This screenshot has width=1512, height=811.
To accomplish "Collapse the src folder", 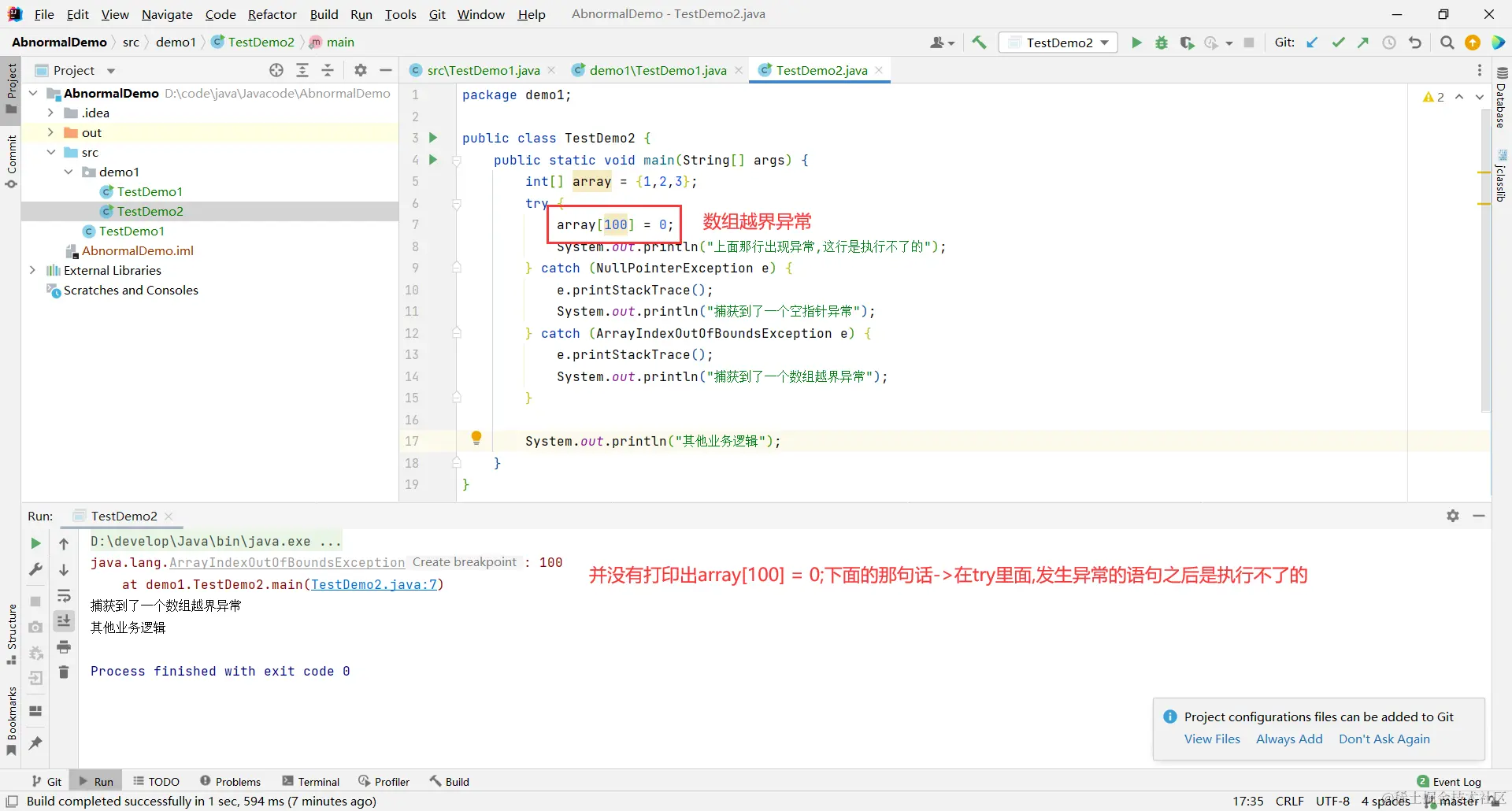I will [x=50, y=152].
